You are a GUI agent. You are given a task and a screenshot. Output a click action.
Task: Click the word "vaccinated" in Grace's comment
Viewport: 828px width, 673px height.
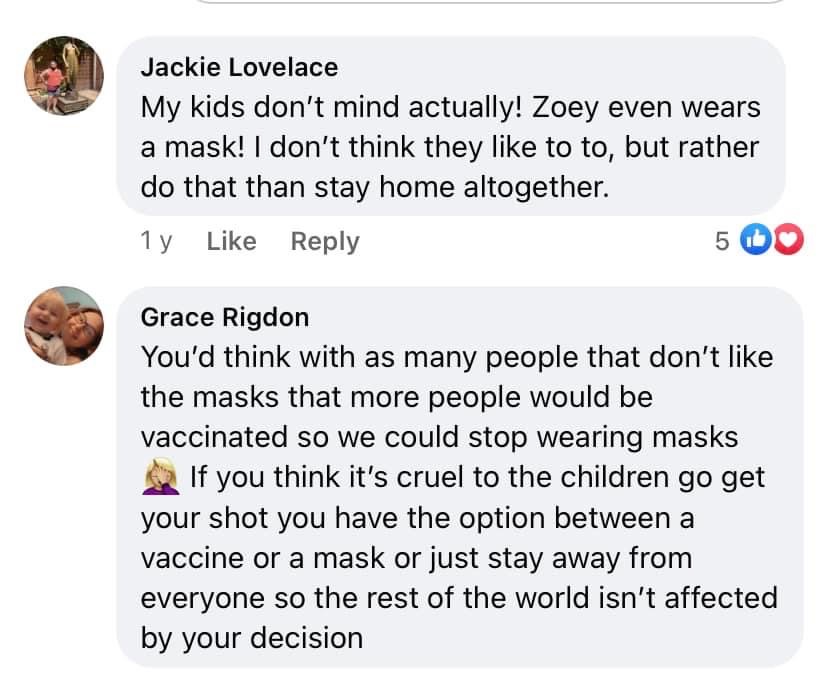pyautogui.click(x=206, y=437)
